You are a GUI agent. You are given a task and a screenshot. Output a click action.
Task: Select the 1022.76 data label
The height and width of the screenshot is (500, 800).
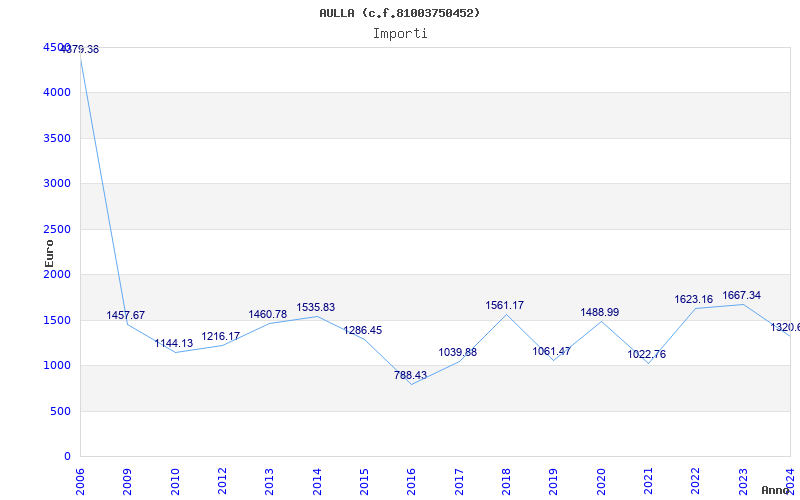646,355
